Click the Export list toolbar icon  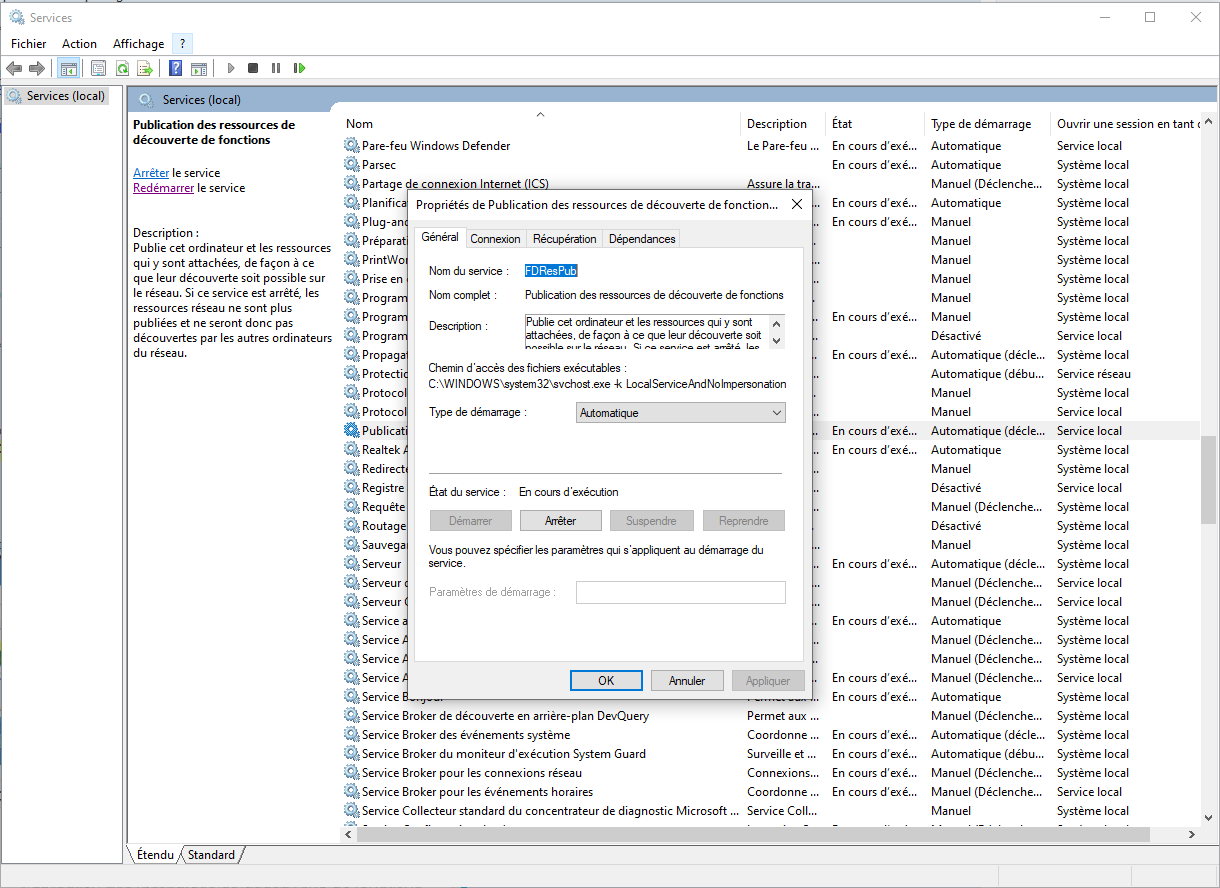145,68
